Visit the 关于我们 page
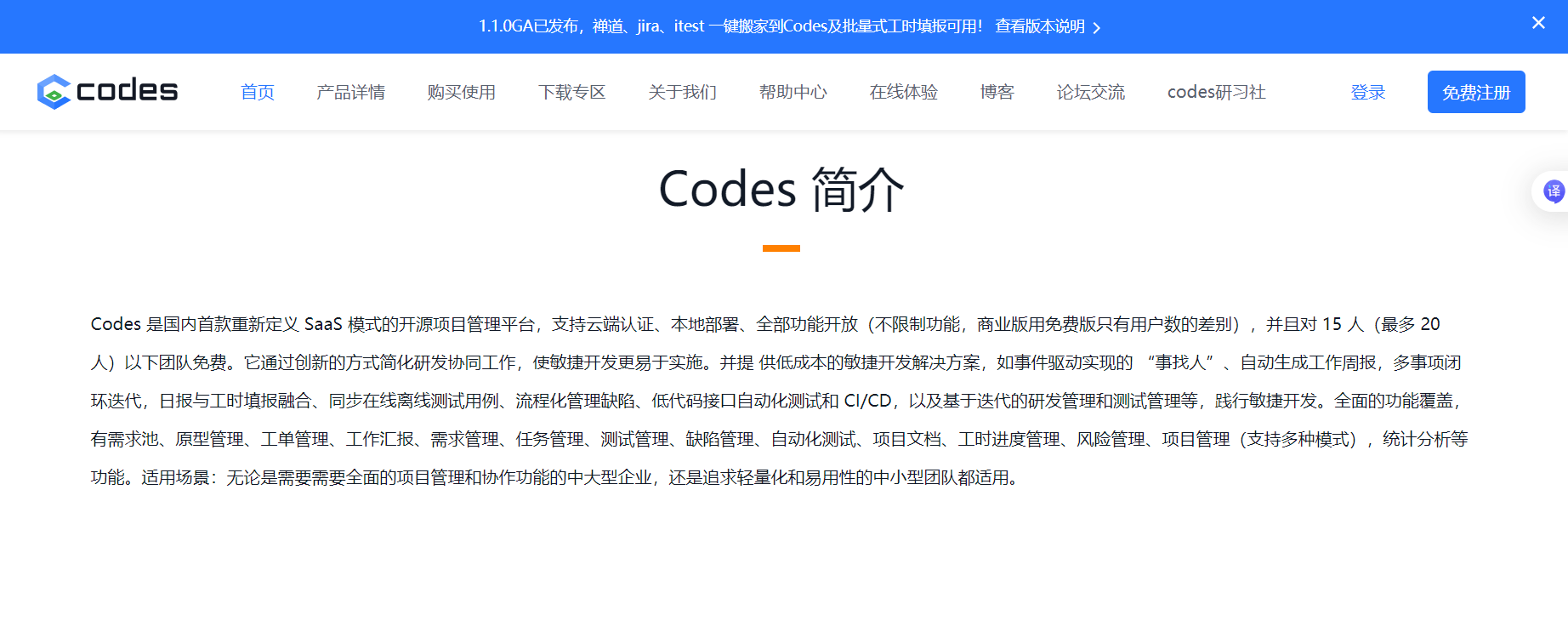Viewport: 1568px width, 621px height. pos(683,92)
